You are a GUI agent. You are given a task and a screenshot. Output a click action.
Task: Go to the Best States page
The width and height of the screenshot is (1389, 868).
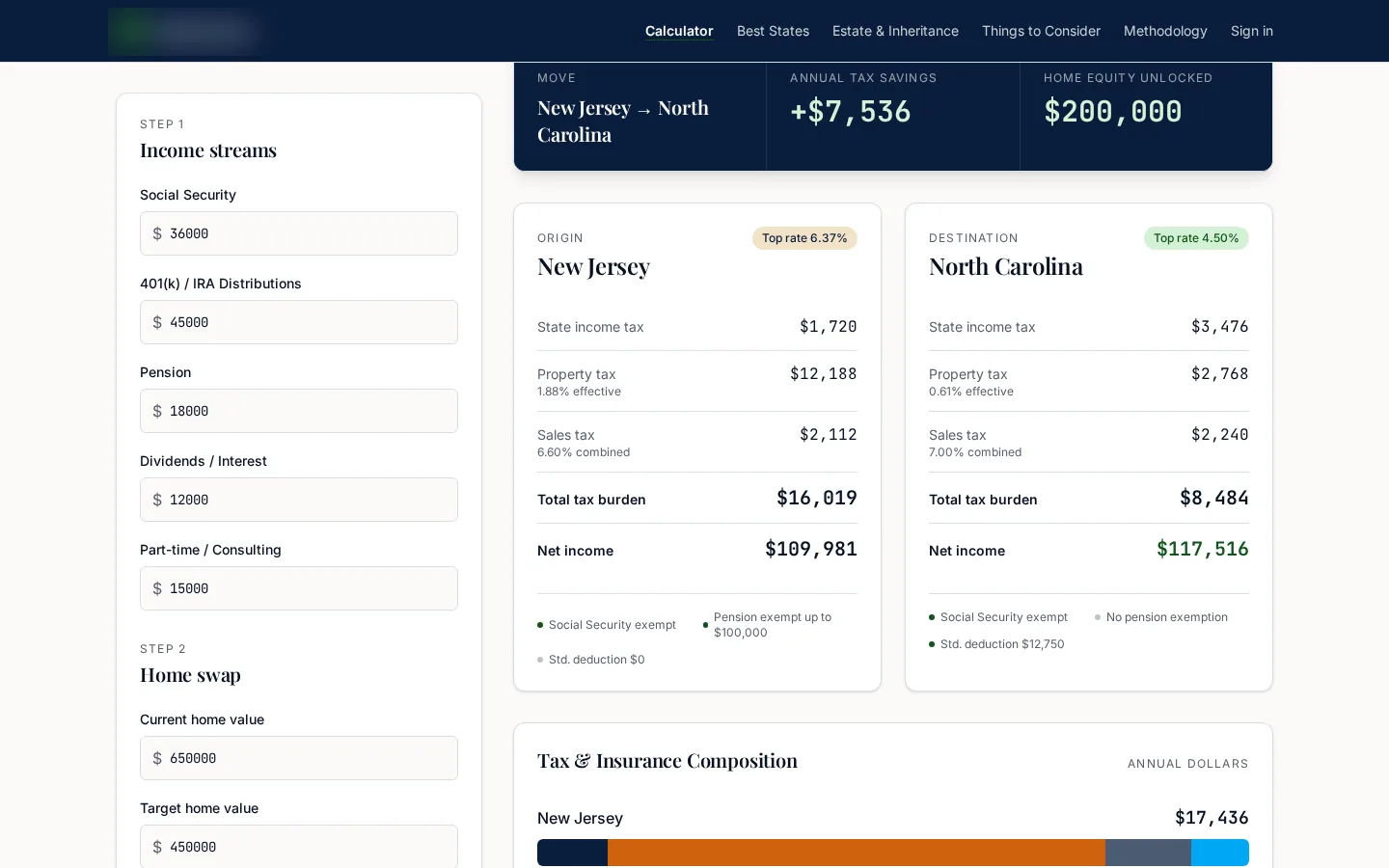(773, 31)
